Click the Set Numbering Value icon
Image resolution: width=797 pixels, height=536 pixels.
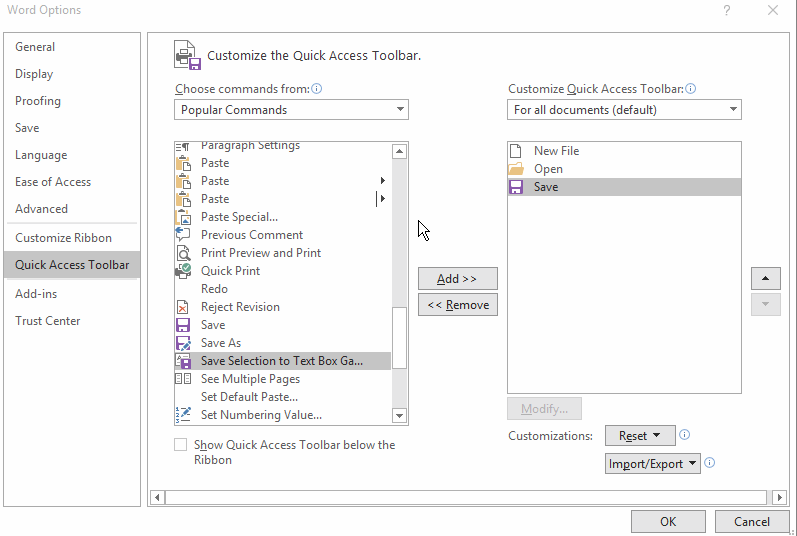(183, 415)
